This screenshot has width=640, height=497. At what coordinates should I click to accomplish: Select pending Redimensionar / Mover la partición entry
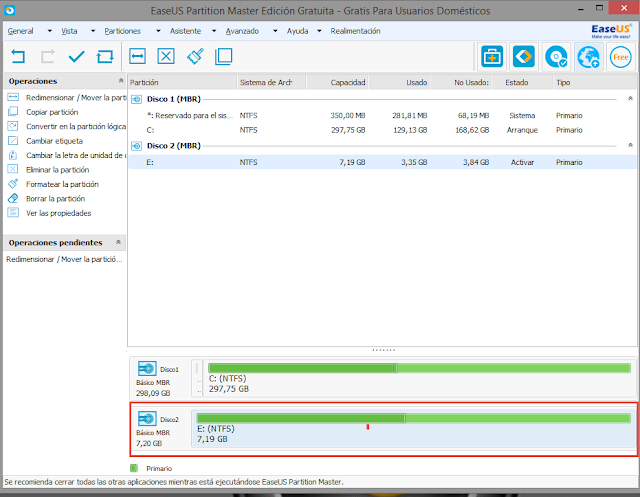(64, 259)
